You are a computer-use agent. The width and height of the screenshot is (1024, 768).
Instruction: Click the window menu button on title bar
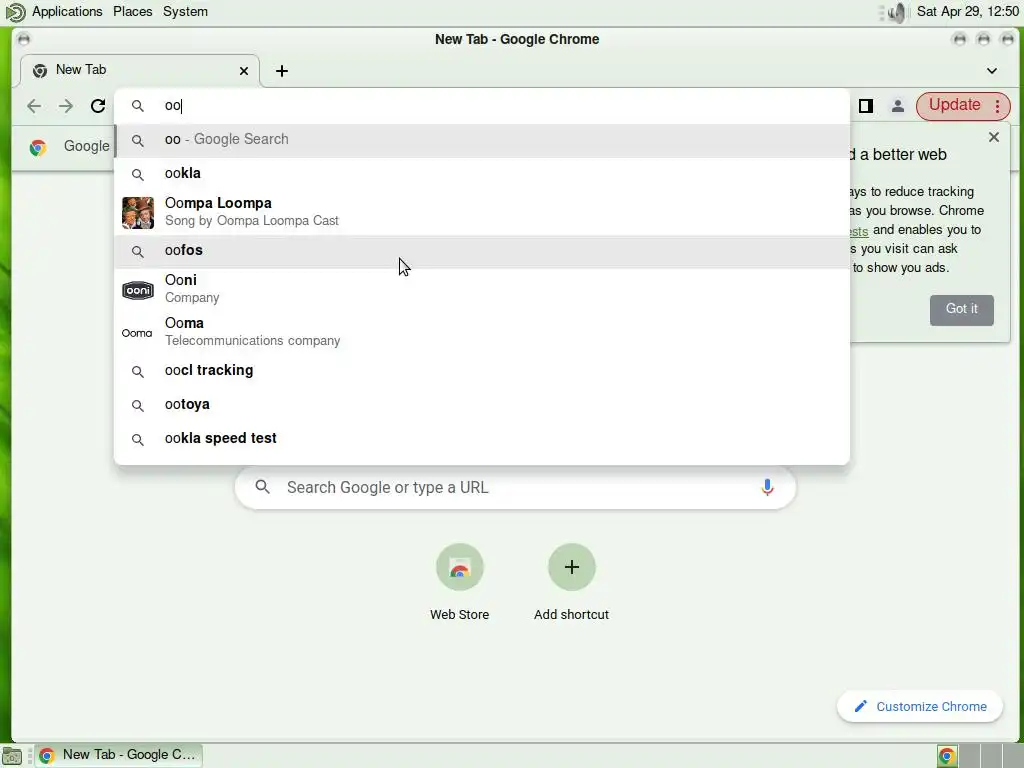point(24,39)
